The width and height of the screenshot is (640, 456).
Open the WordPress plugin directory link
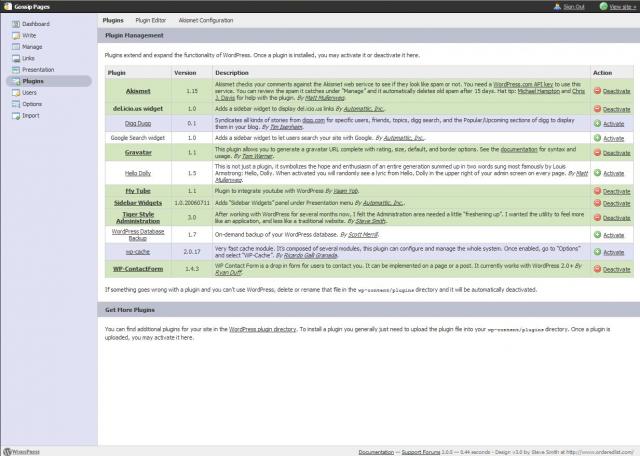[262, 329]
